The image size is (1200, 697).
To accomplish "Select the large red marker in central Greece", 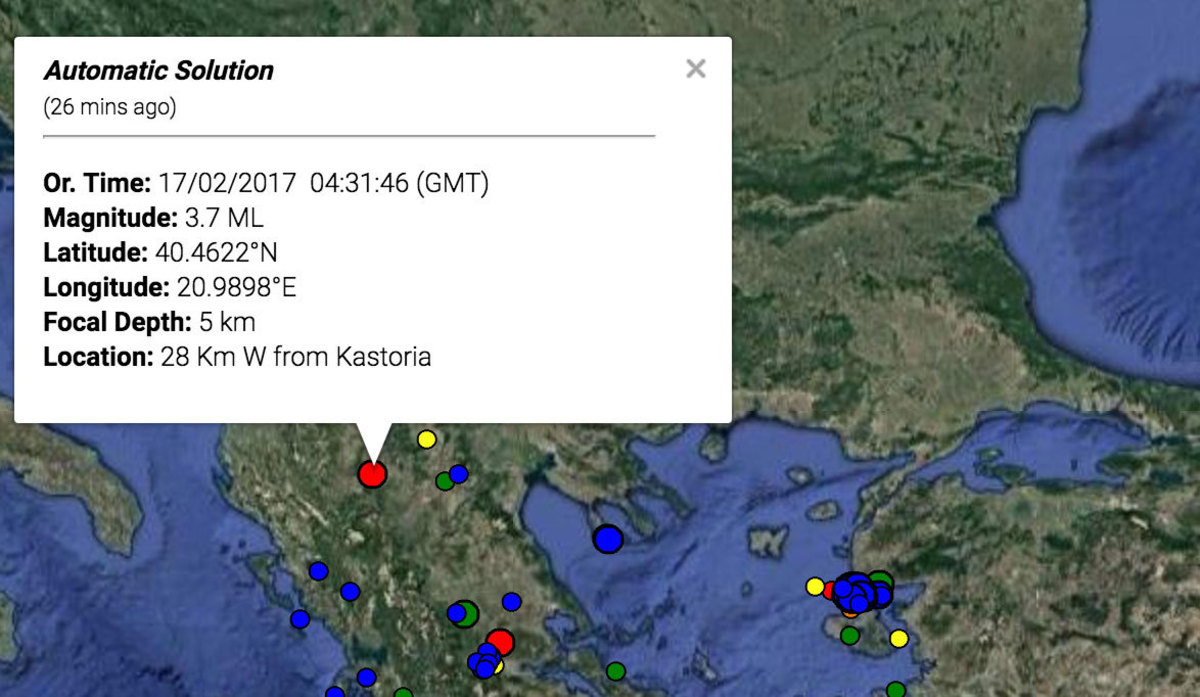I will [x=499, y=643].
